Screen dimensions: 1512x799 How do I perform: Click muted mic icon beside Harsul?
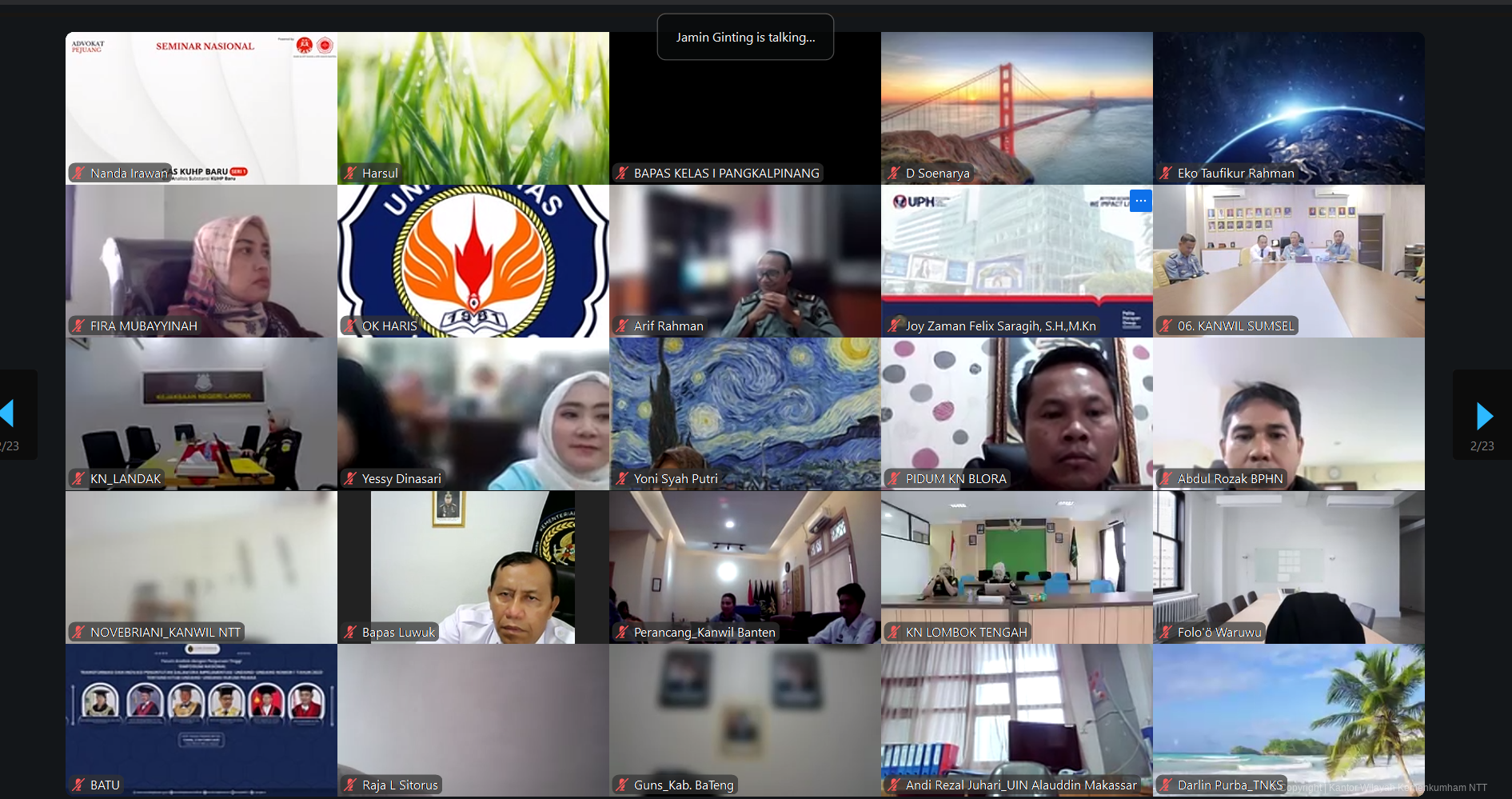[x=350, y=173]
